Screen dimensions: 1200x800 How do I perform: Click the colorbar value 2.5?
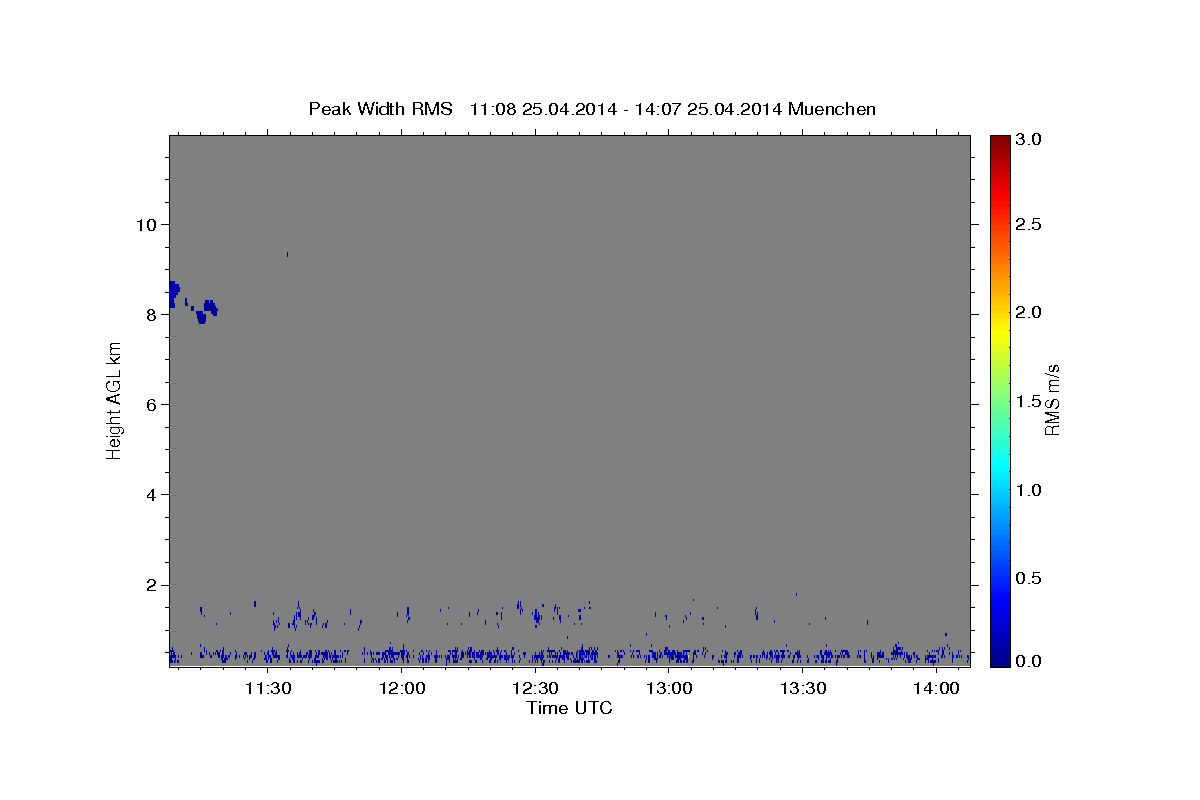(1030, 224)
